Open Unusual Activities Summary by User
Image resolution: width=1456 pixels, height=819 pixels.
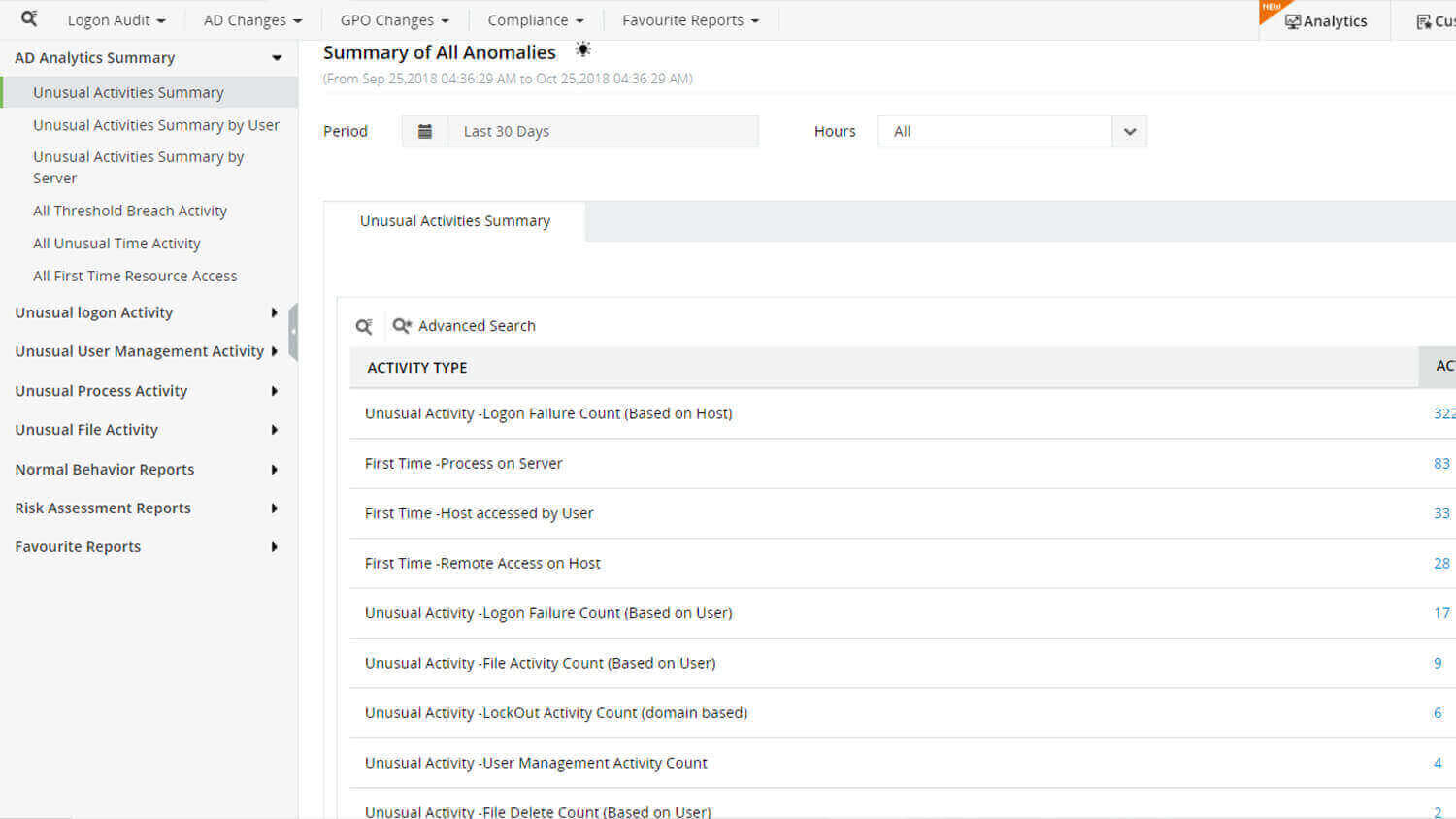click(156, 125)
